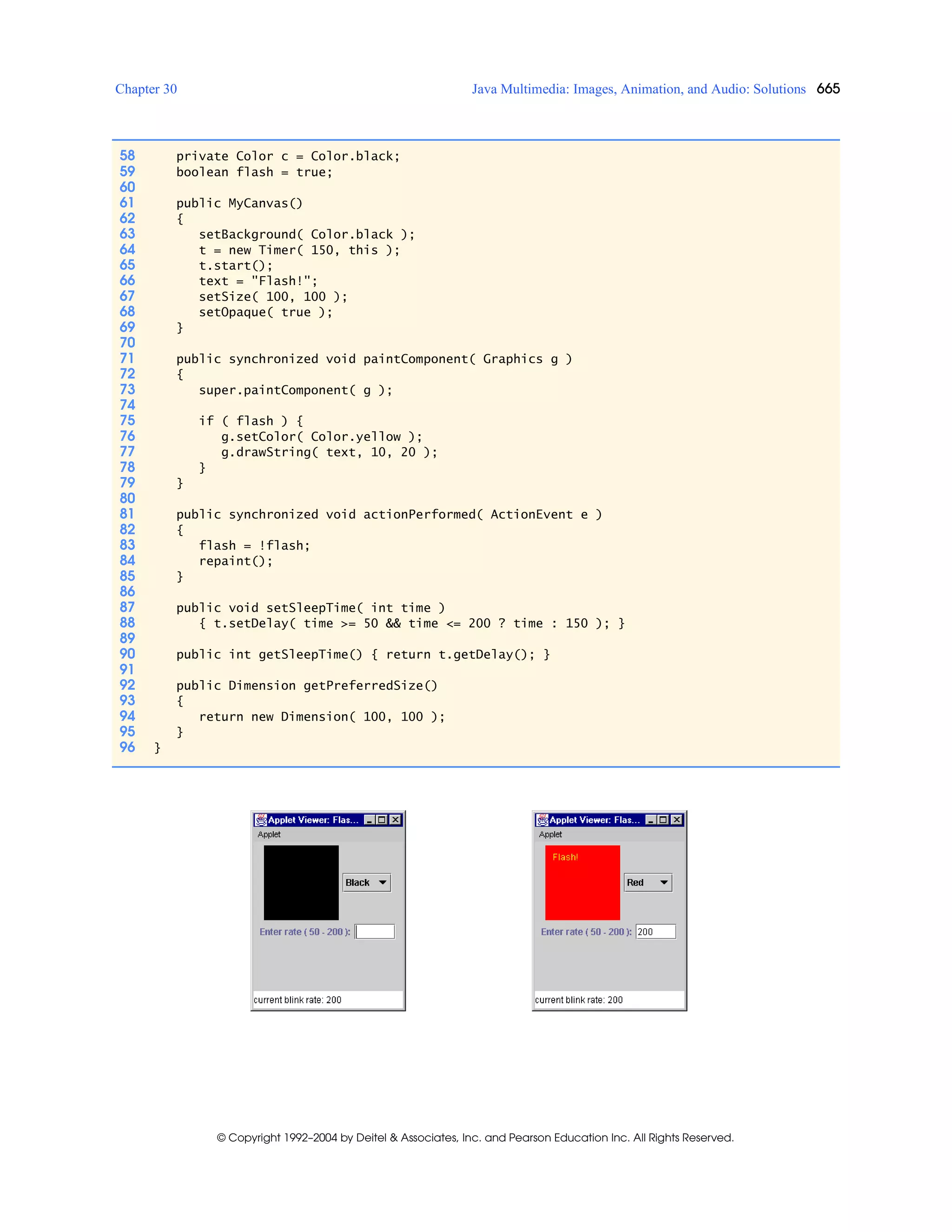The image size is (952, 1232).
Task: Close the left Applet Viewer window
Action: pyautogui.click(x=396, y=820)
